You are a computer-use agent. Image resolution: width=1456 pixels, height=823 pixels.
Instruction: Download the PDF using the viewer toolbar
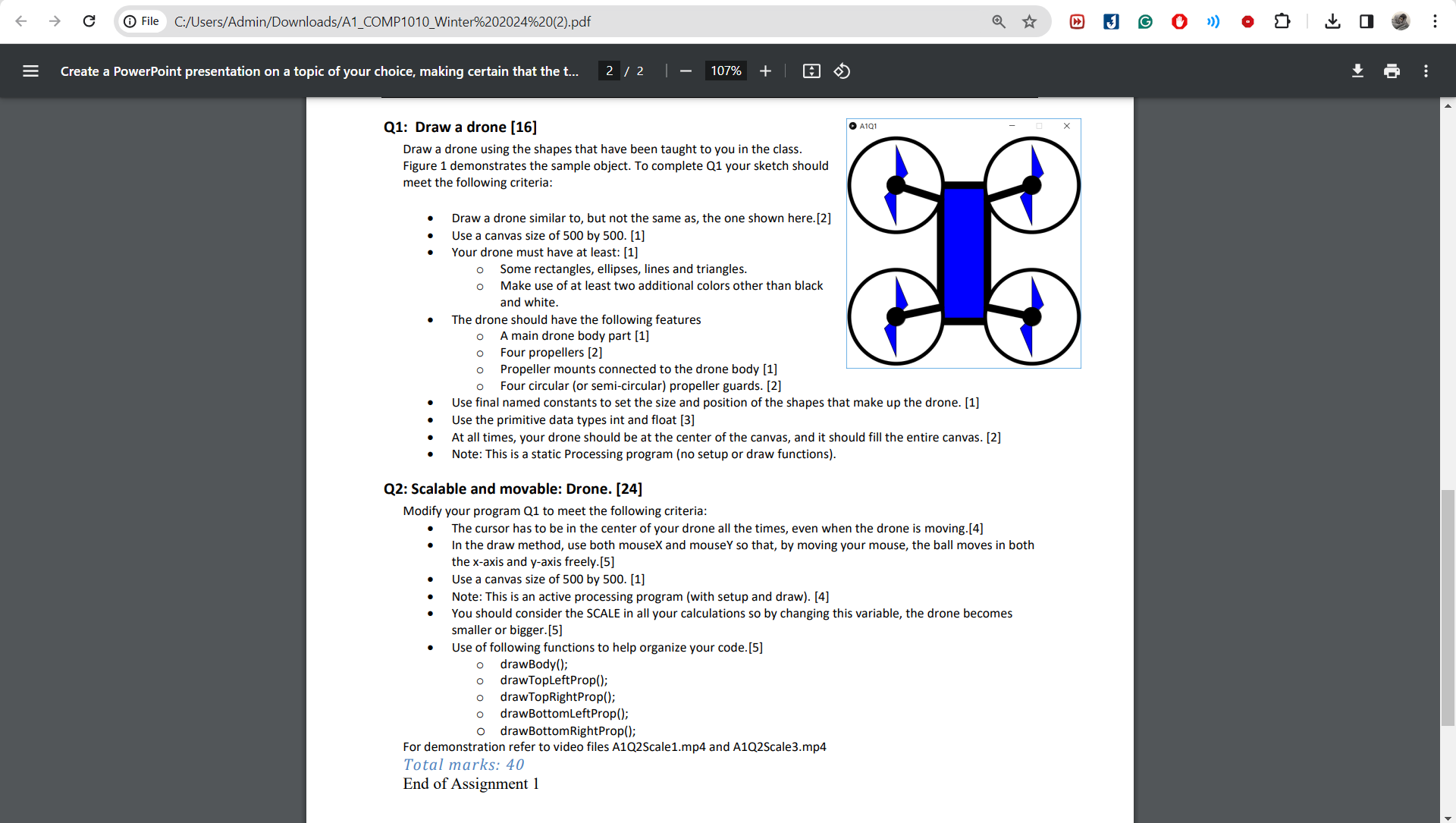click(1357, 71)
